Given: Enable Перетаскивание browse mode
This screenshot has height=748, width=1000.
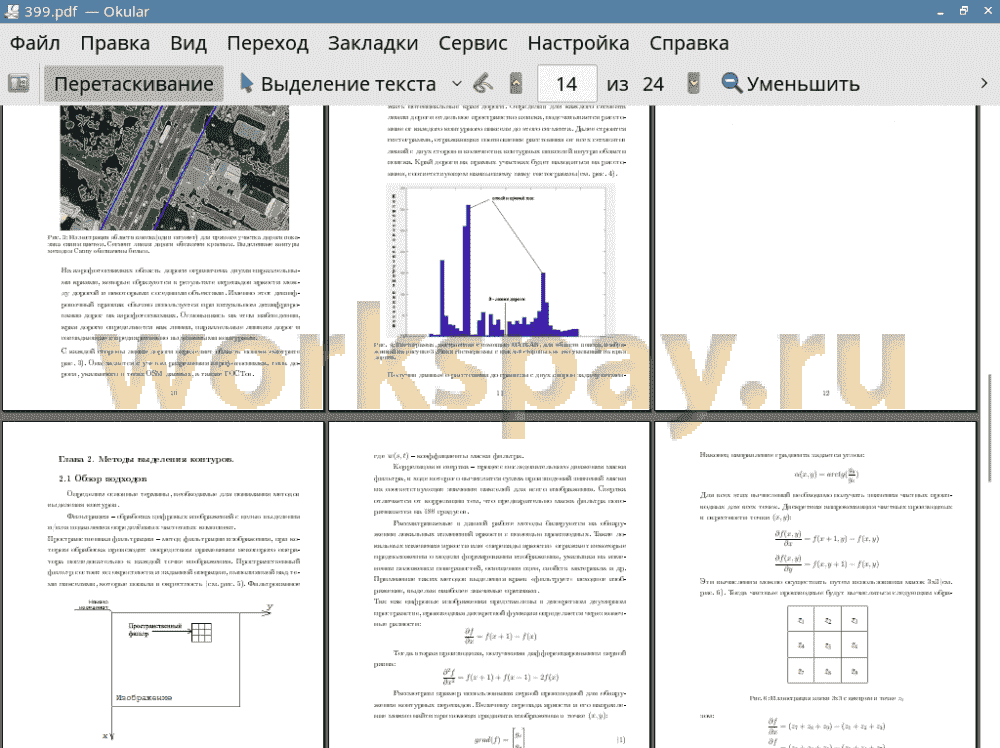Looking at the screenshot, I should coord(134,84).
